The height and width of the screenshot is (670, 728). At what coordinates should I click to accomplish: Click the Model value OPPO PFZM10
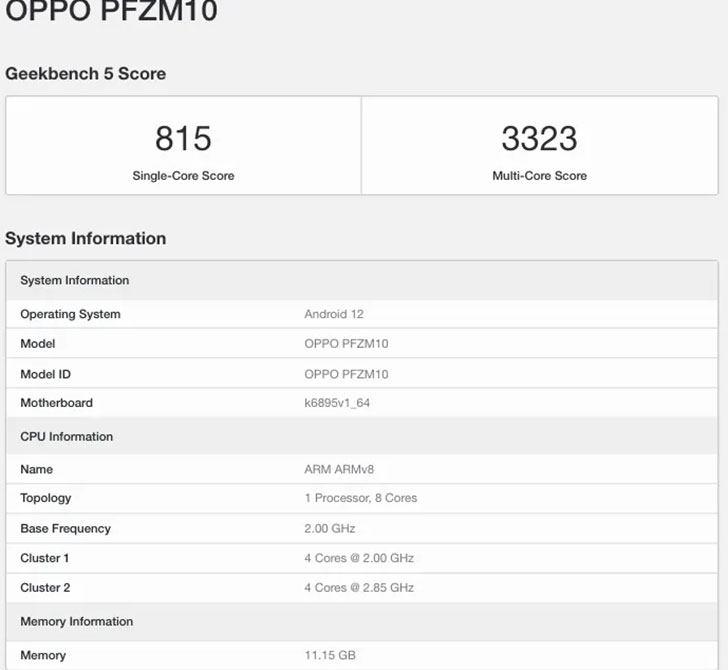[346, 344]
